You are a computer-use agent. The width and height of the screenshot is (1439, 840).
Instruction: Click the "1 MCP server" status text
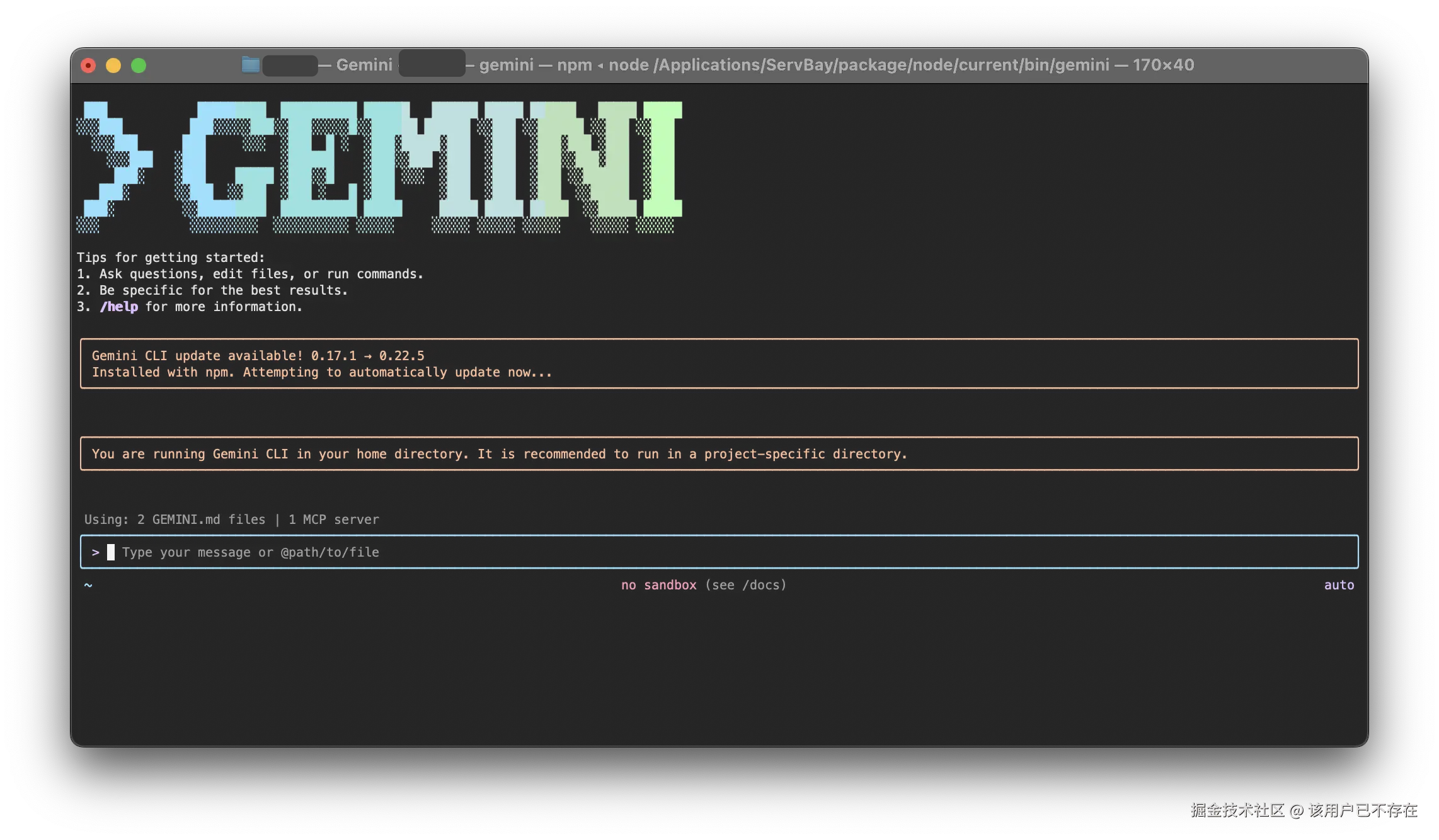334,519
